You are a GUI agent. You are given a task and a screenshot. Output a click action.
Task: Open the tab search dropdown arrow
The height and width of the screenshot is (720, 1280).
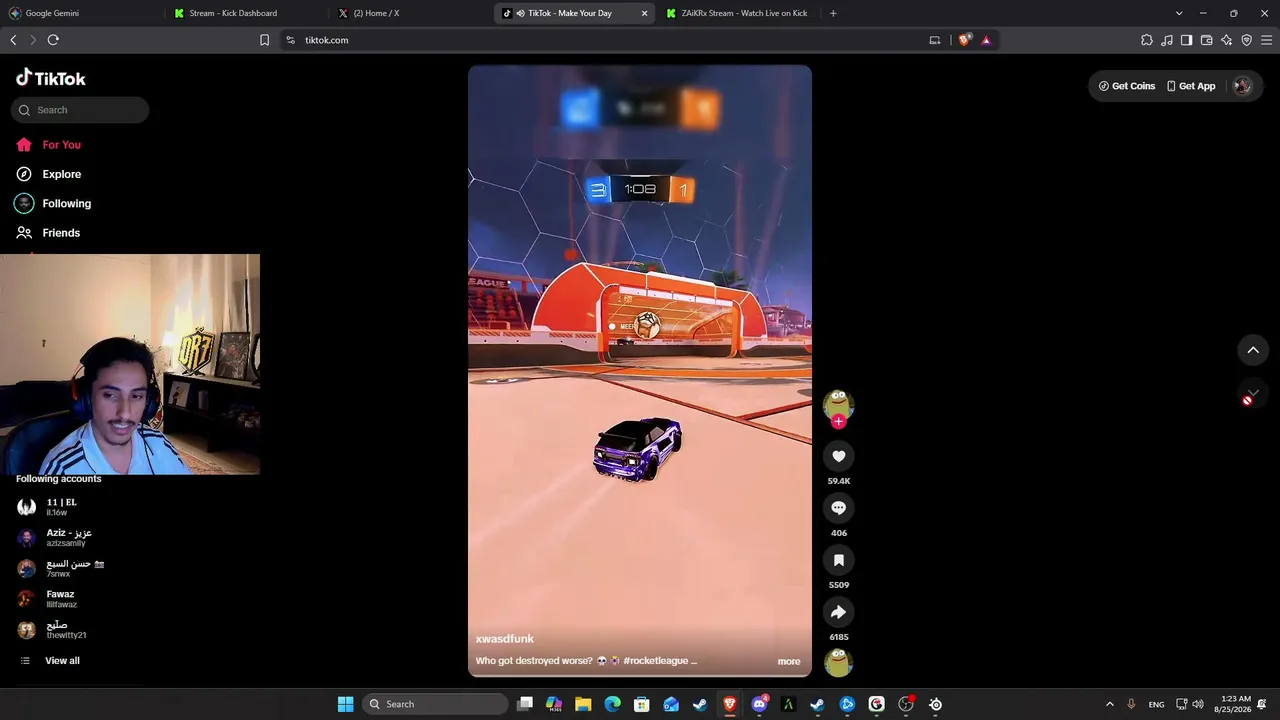pos(1179,13)
